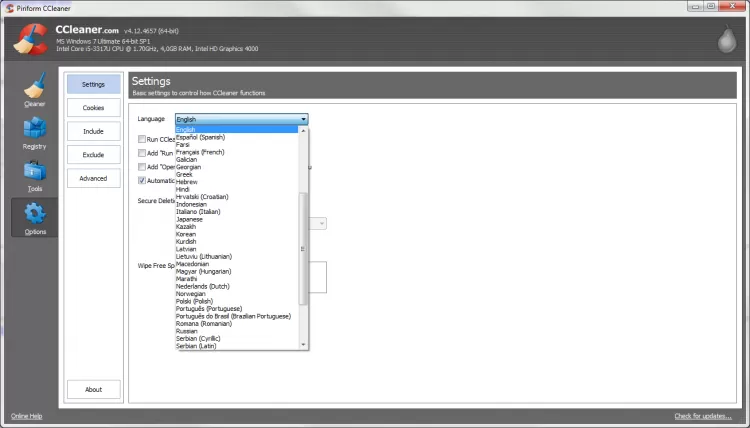Screen dimensions: 750x428
Task: Select English in language list
Action: pyautogui.click(x=237, y=130)
